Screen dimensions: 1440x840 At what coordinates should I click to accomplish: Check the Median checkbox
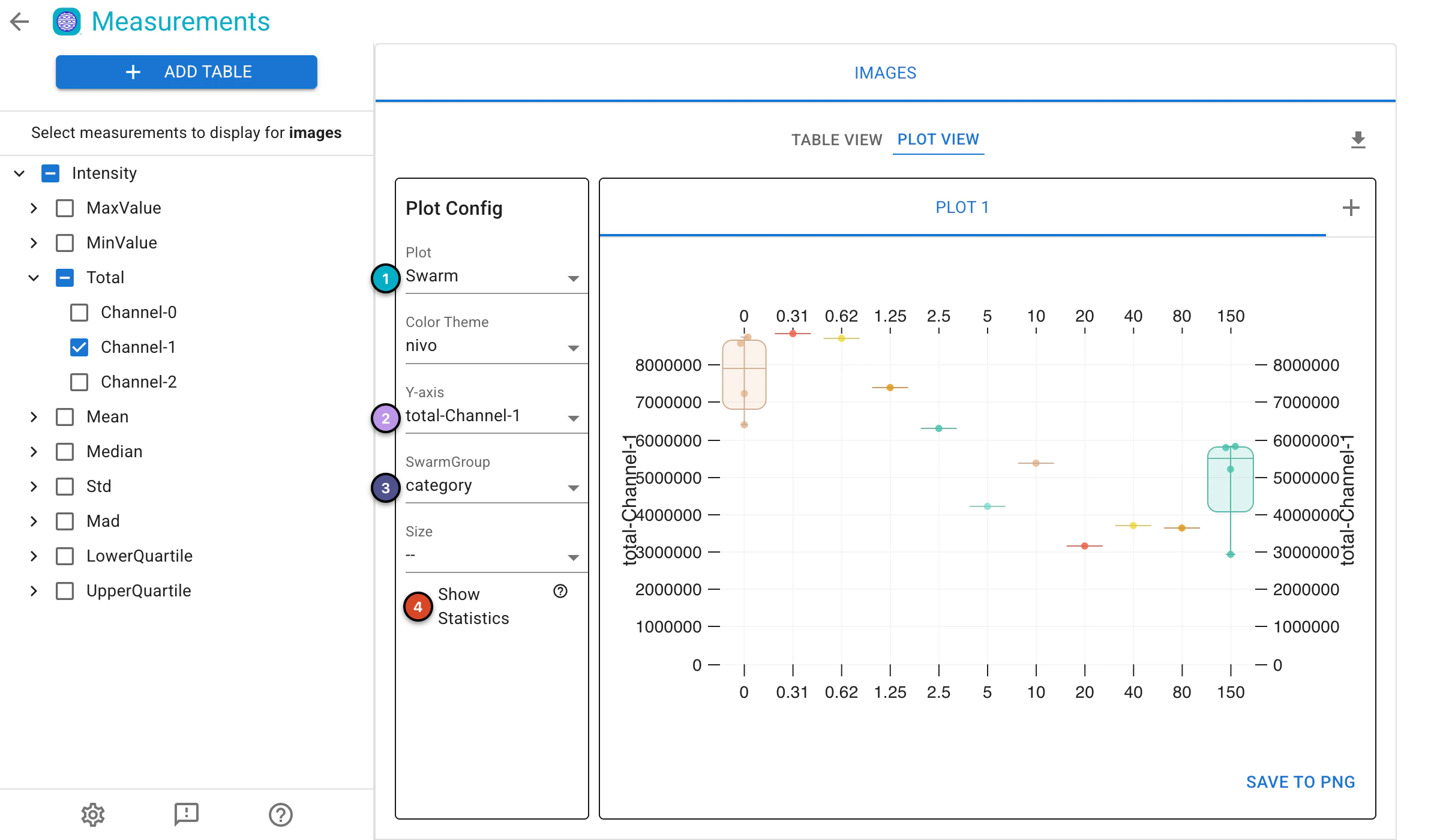click(x=65, y=452)
